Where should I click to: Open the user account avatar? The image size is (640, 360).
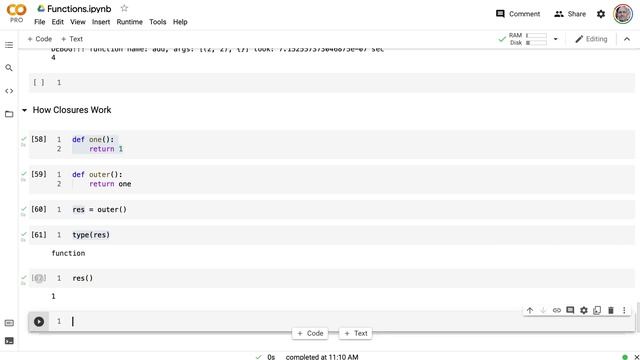tap(623, 14)
